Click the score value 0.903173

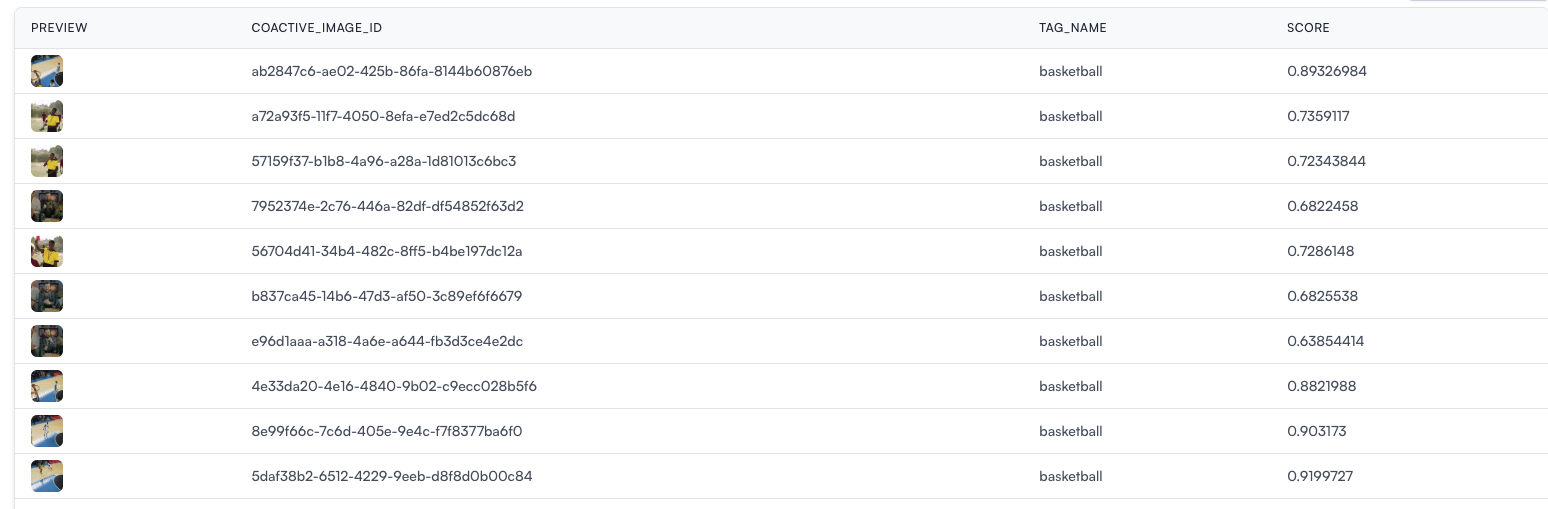pos(1317,431)
